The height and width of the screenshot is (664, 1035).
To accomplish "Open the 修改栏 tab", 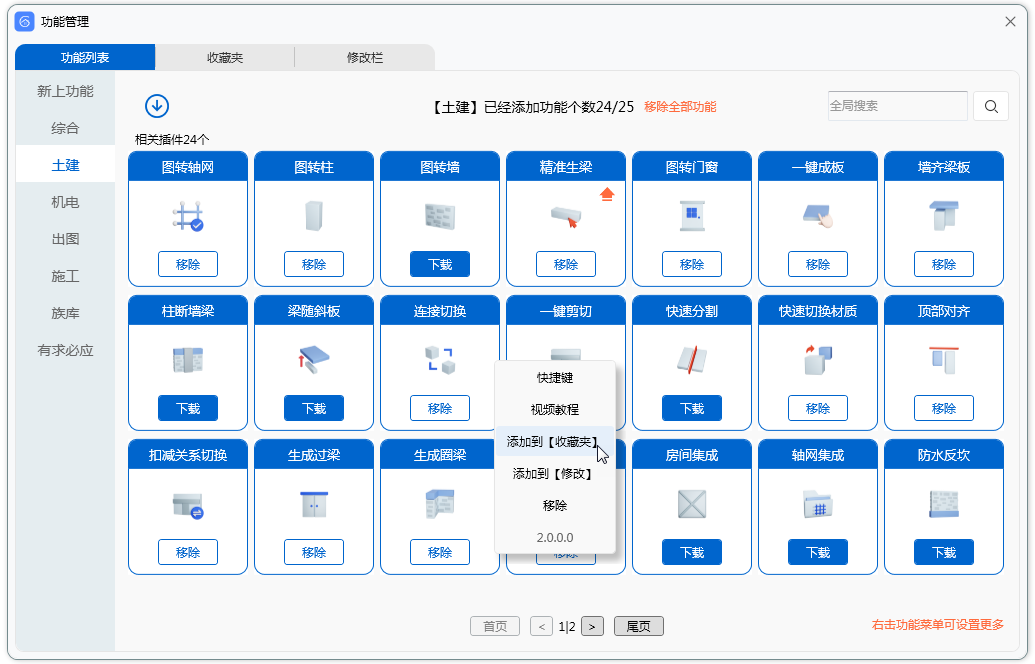I will [365, 58].
